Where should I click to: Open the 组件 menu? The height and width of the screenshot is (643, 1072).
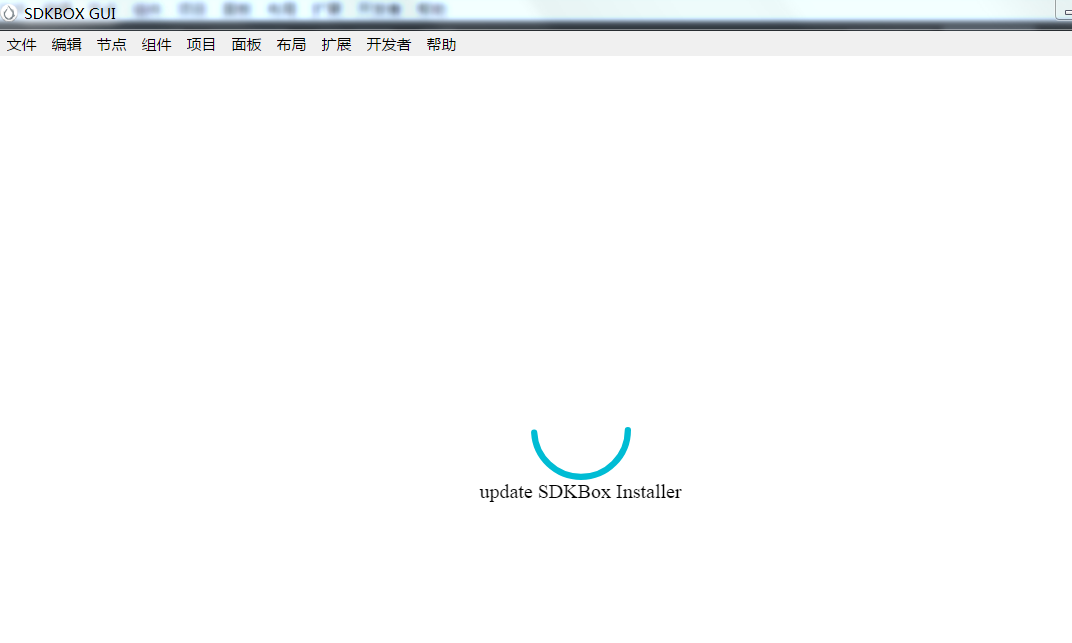pyautogui.click(x=157, y=44)
